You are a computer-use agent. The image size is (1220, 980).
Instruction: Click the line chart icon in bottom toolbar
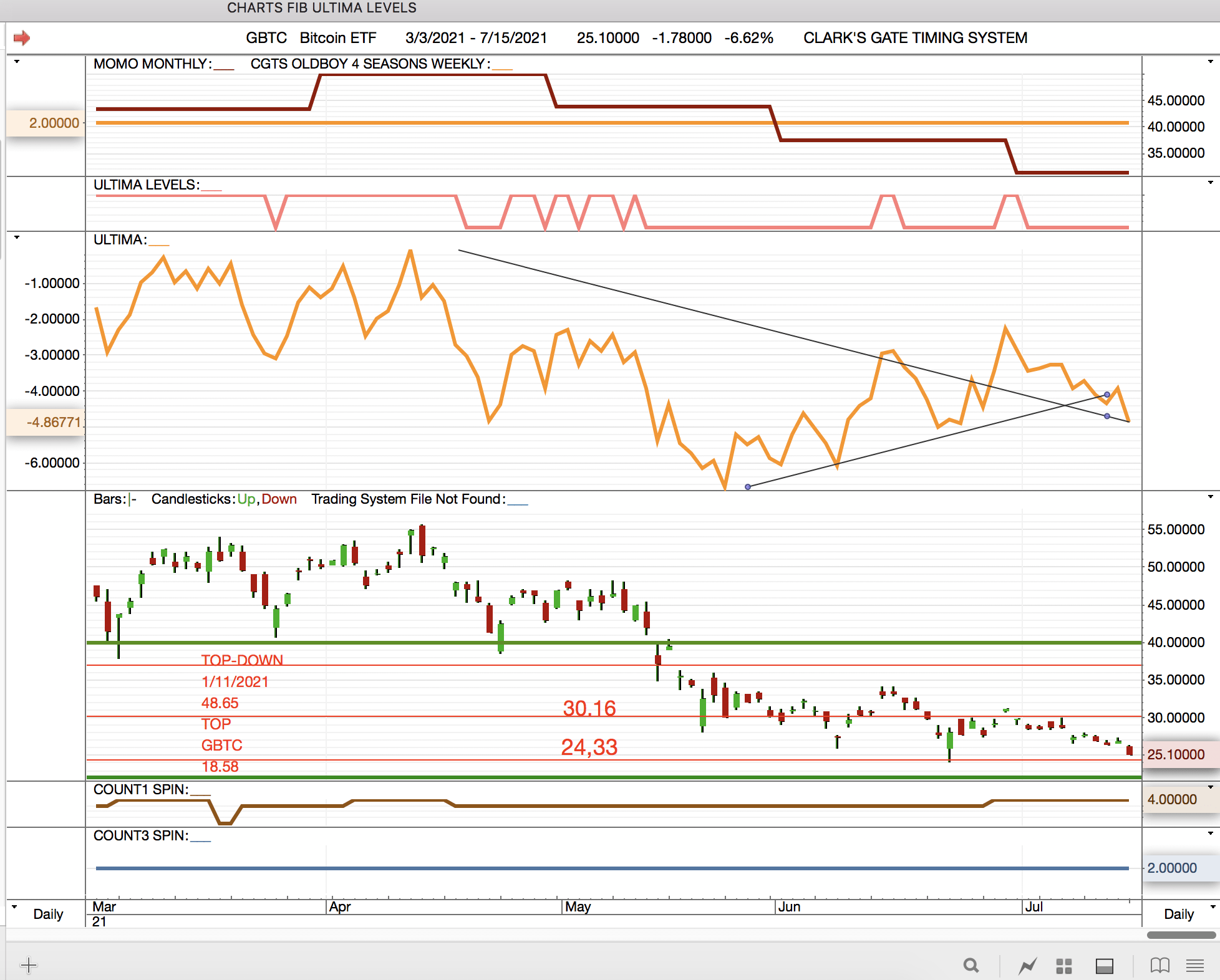pos(1027,966)
